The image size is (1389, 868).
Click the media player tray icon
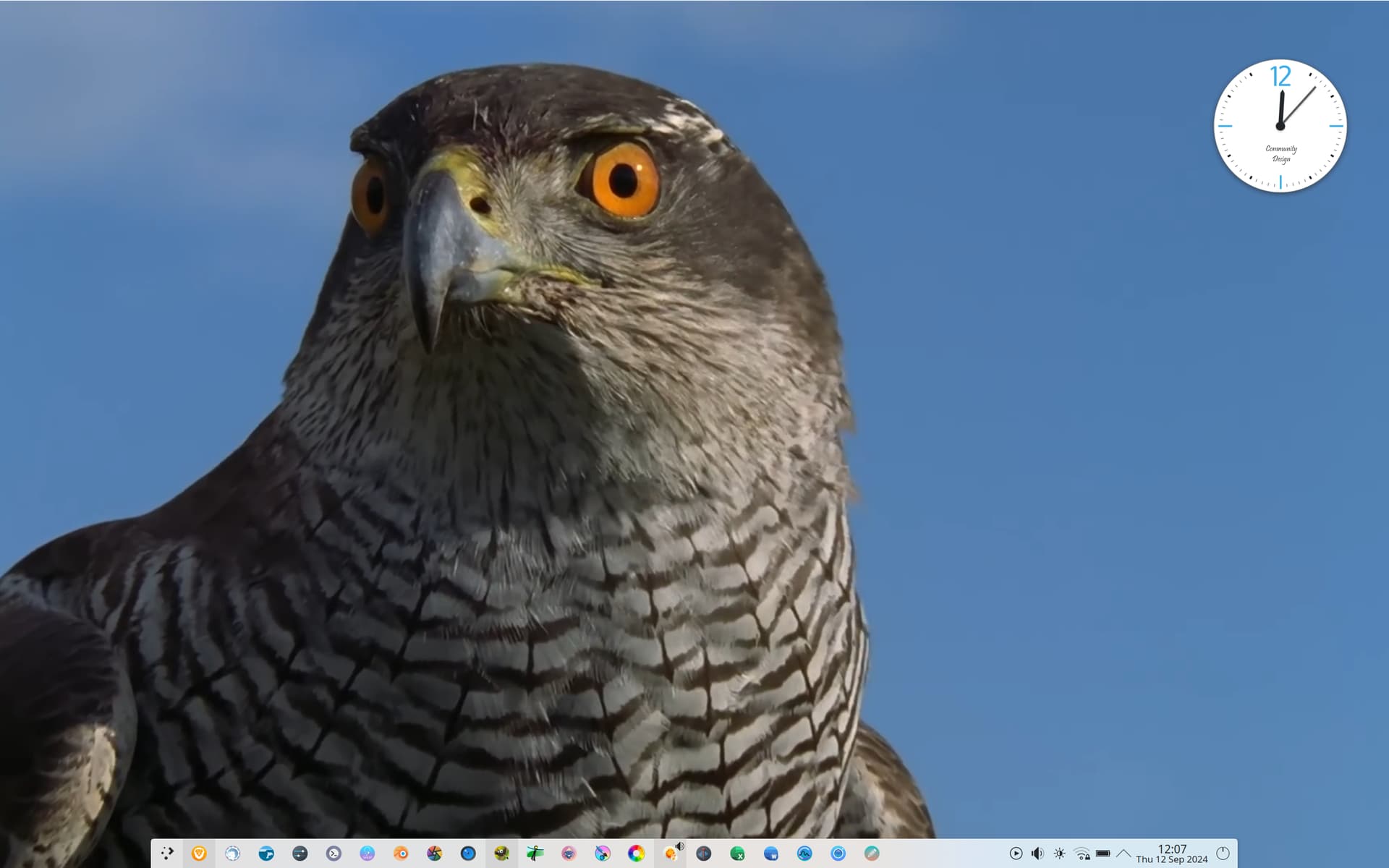click(1016, 854)
